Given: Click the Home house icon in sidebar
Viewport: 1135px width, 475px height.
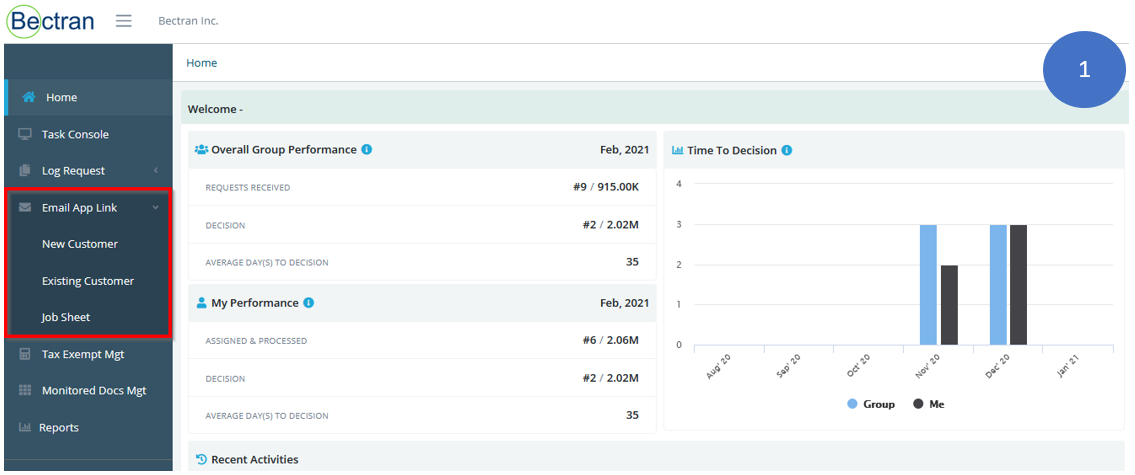Looking at the screenshot, I should (29, 97).
